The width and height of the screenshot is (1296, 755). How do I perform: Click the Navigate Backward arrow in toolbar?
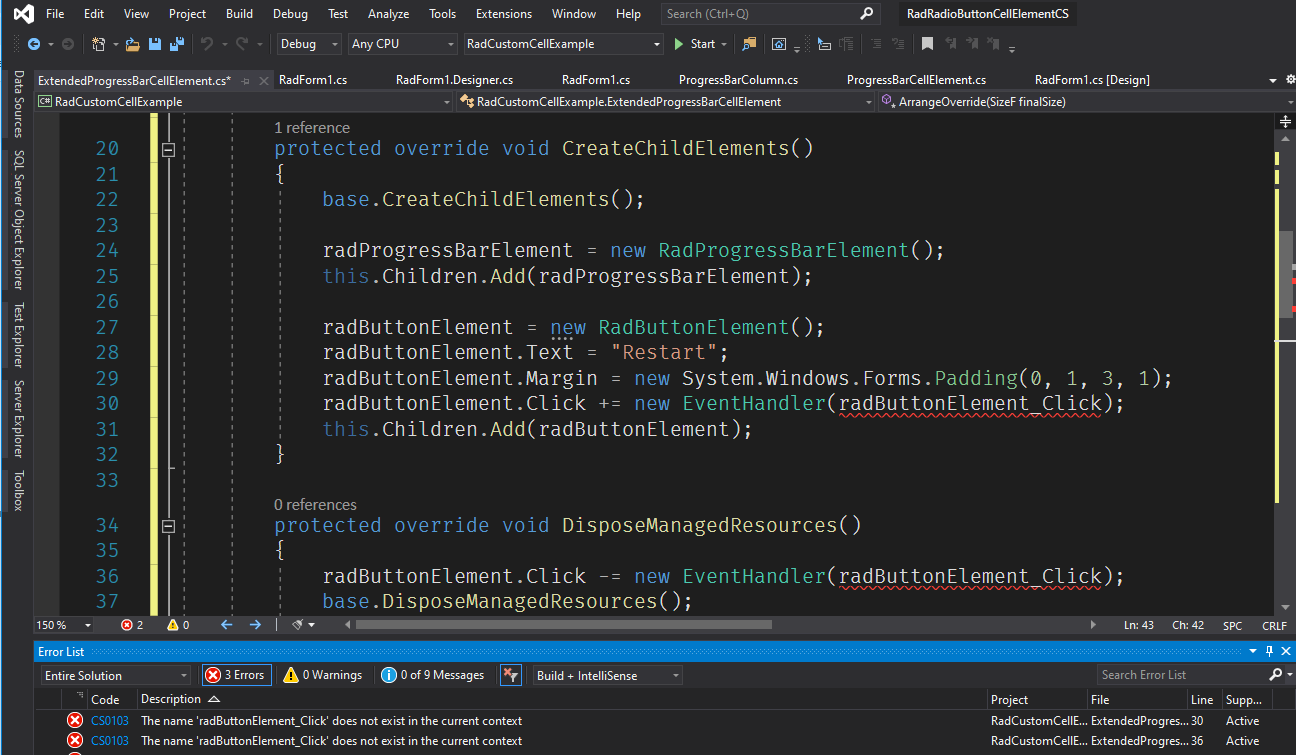(x=34, y=44)
